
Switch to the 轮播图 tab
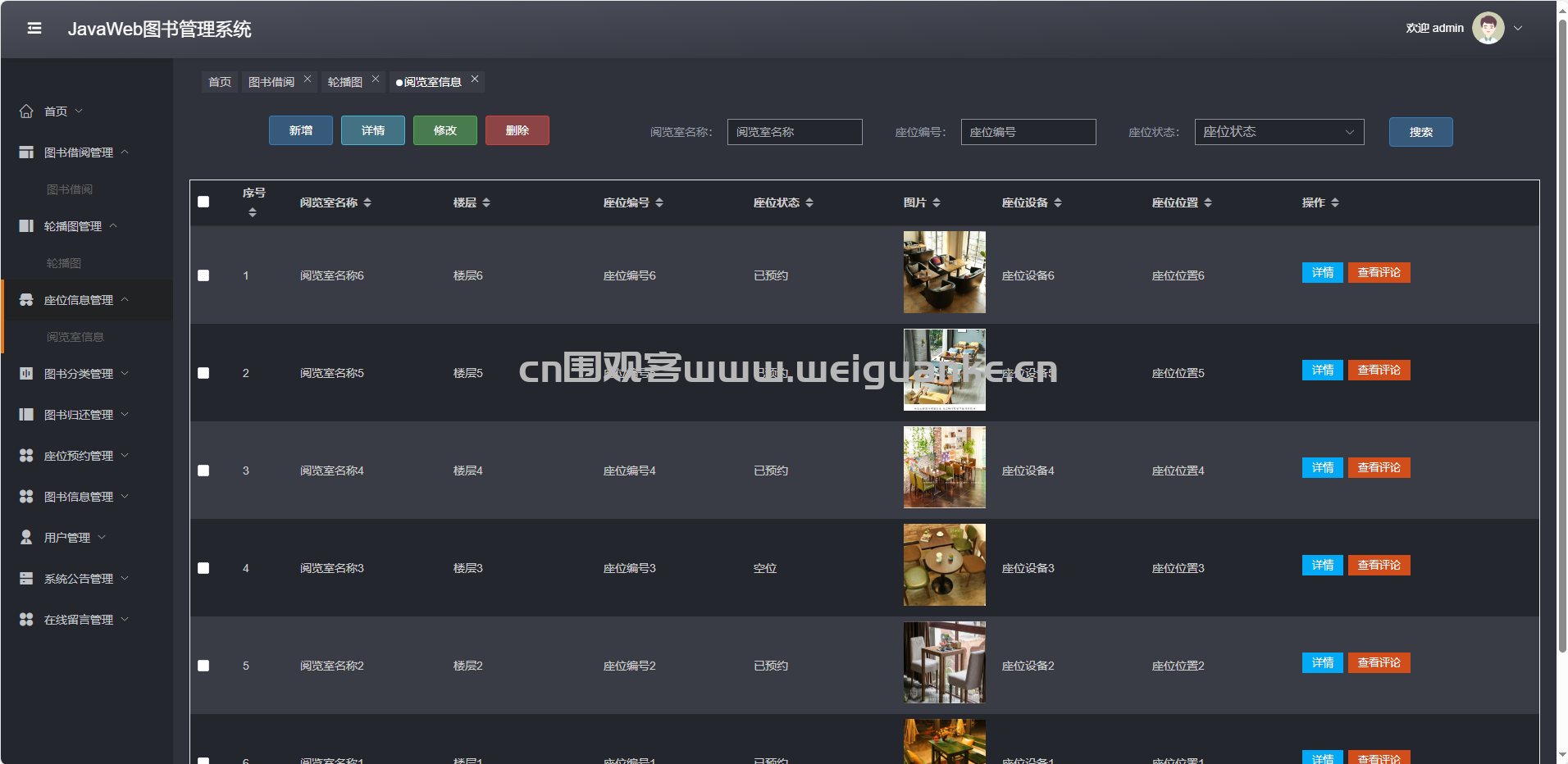(344, 82)
